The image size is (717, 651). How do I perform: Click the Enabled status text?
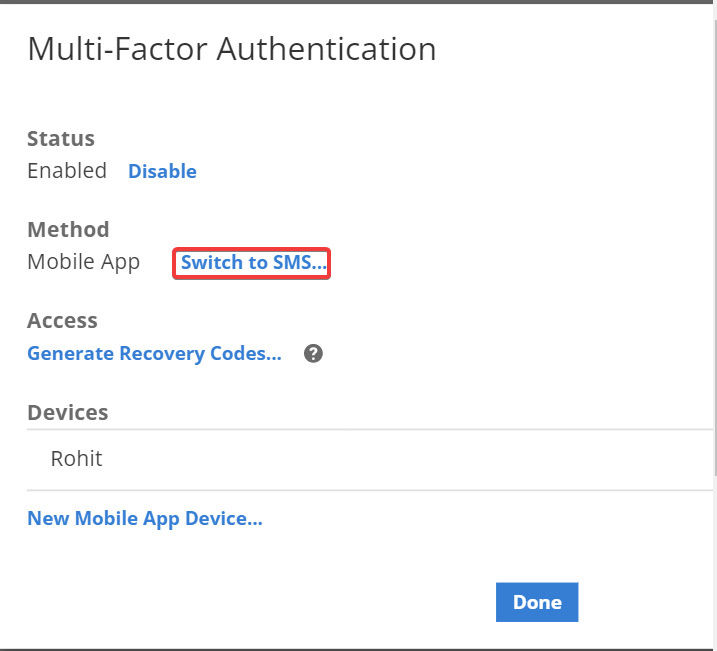(67, 171)
